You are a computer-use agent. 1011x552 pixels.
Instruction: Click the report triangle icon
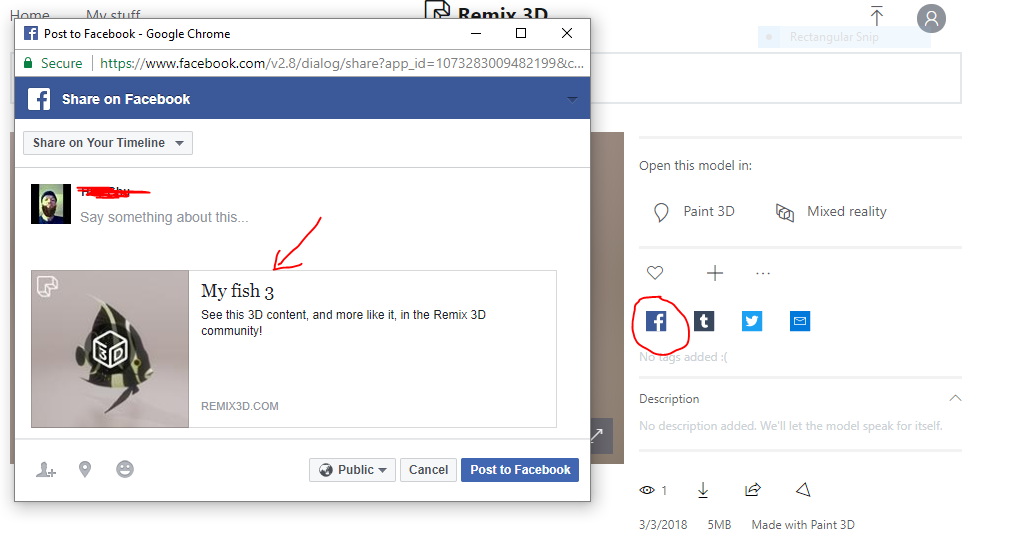[803, 490]
